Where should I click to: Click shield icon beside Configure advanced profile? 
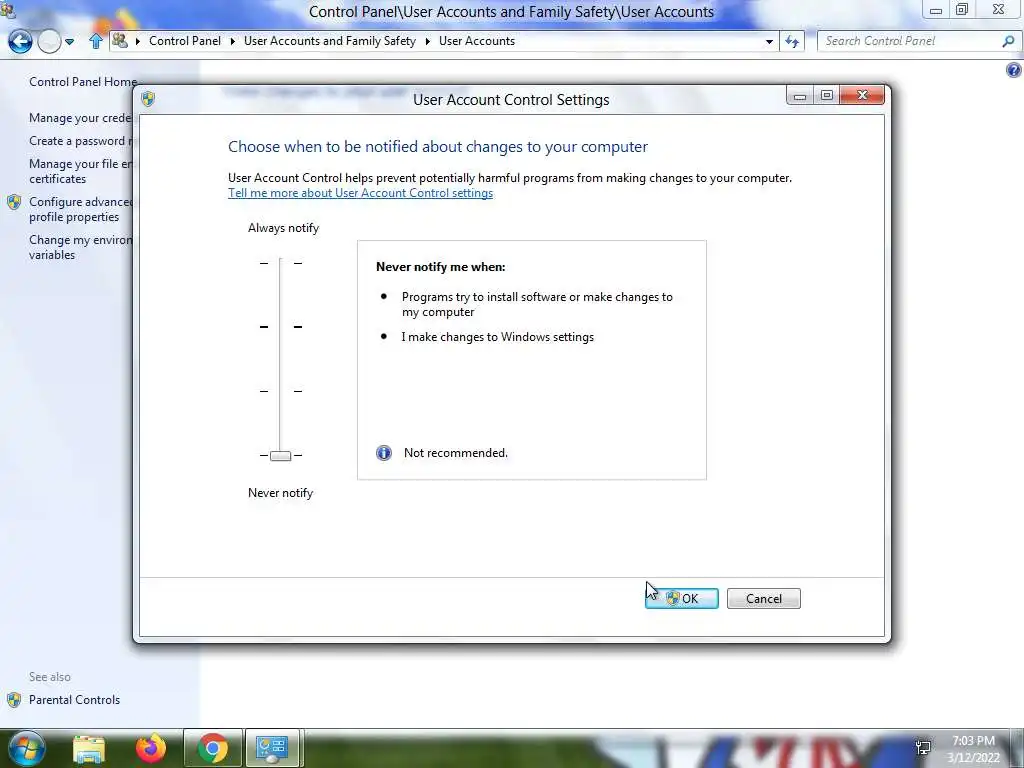click(14, 202)
